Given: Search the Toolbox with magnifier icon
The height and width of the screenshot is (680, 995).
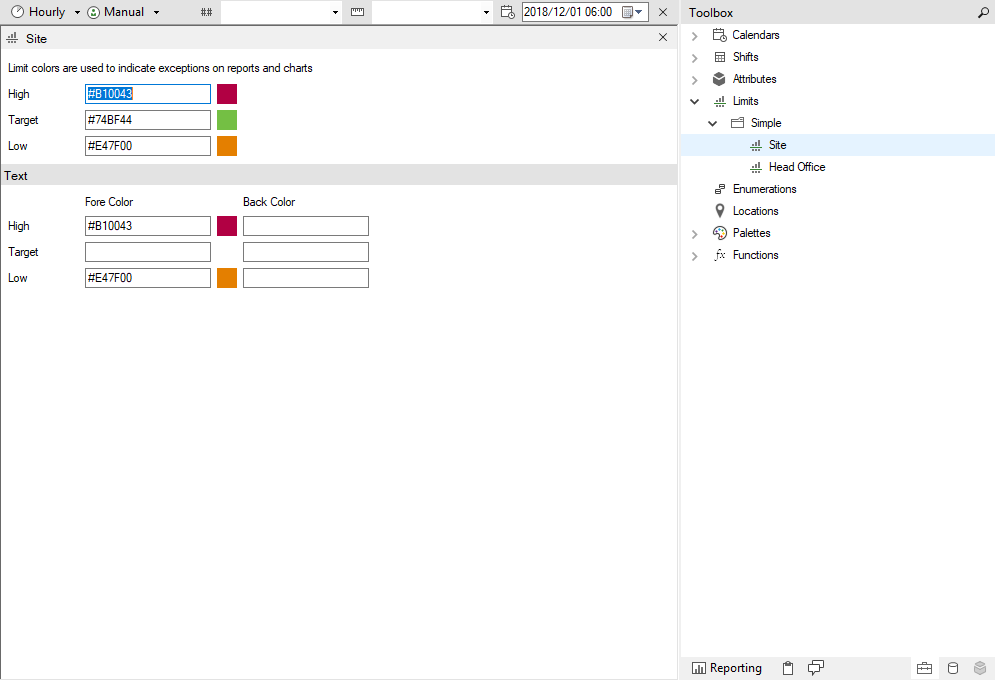Looking at the screenshot, I should 983,13.
